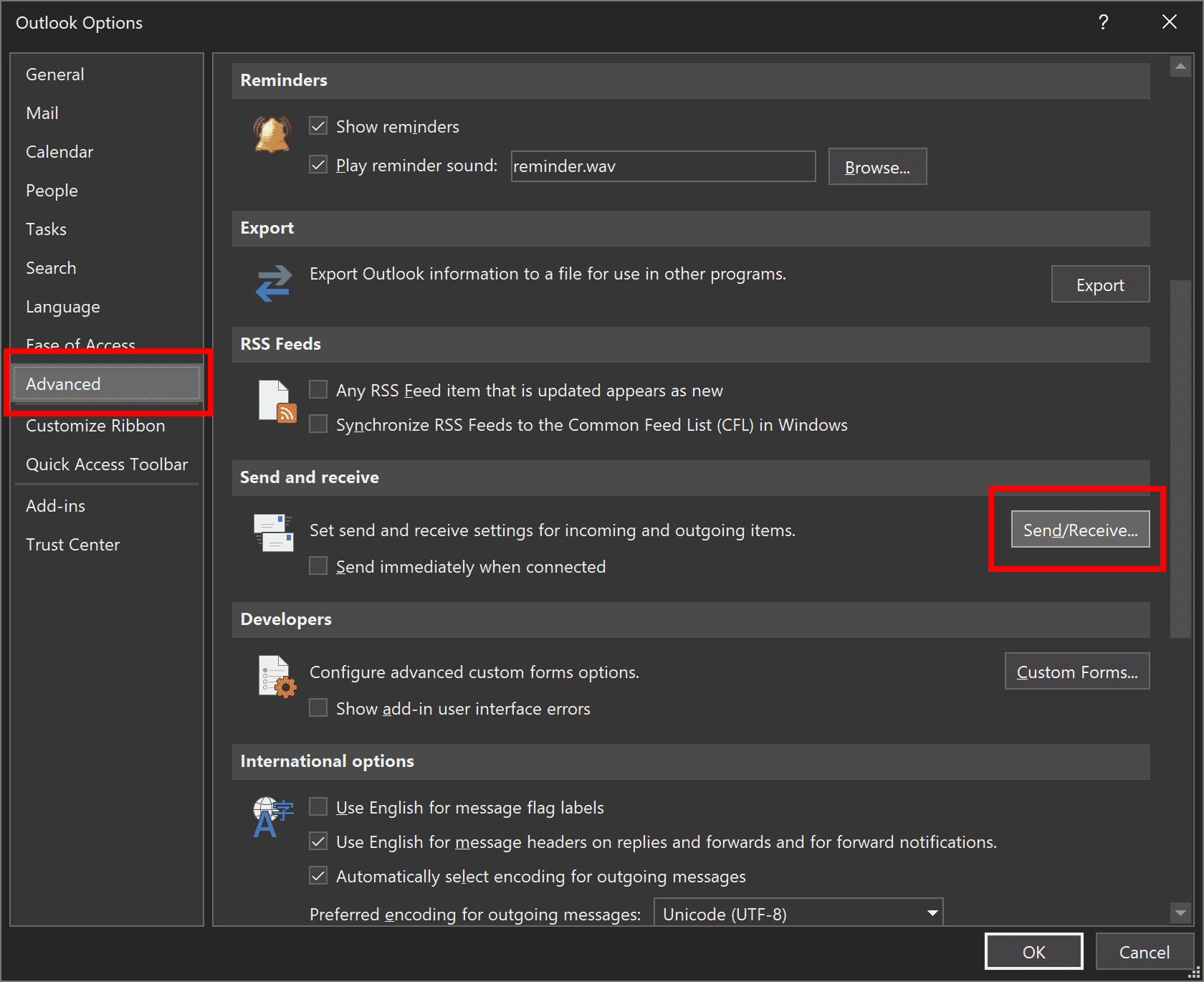Screen dimensions: 1204x982
Task: Click the Send/Receive... button
Action: [x=1079, y=530]
